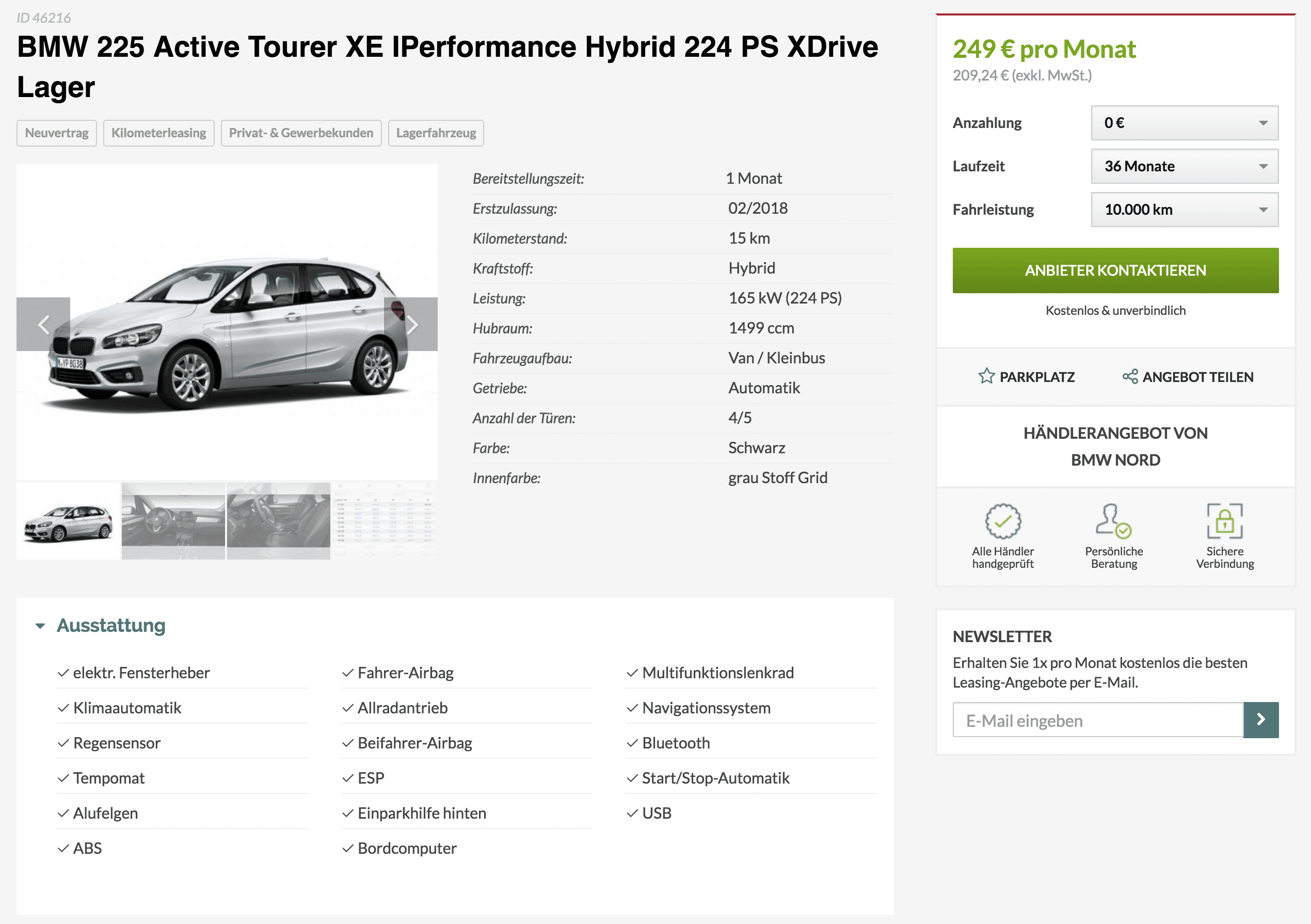The height and width of the screenshot is (924, 1311).
Task: Click the BMW 225 Active Tourer title
Action: pos(447,67)
